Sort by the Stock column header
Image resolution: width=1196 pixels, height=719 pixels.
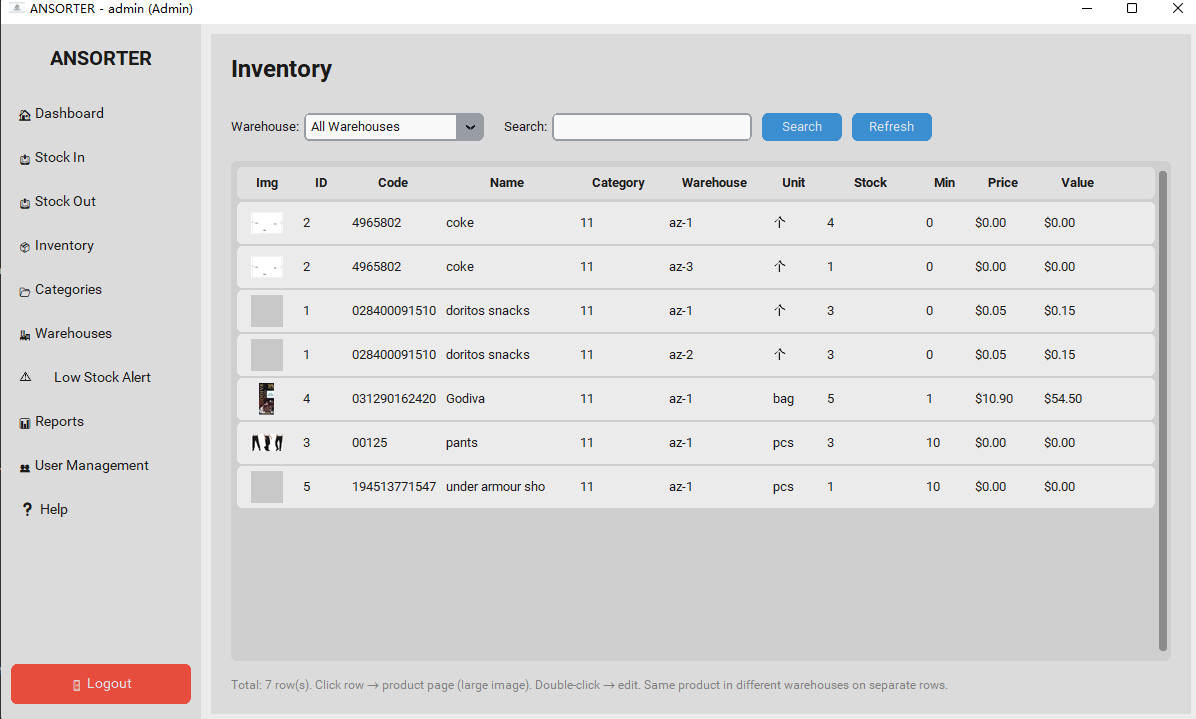tap(870, 183)
